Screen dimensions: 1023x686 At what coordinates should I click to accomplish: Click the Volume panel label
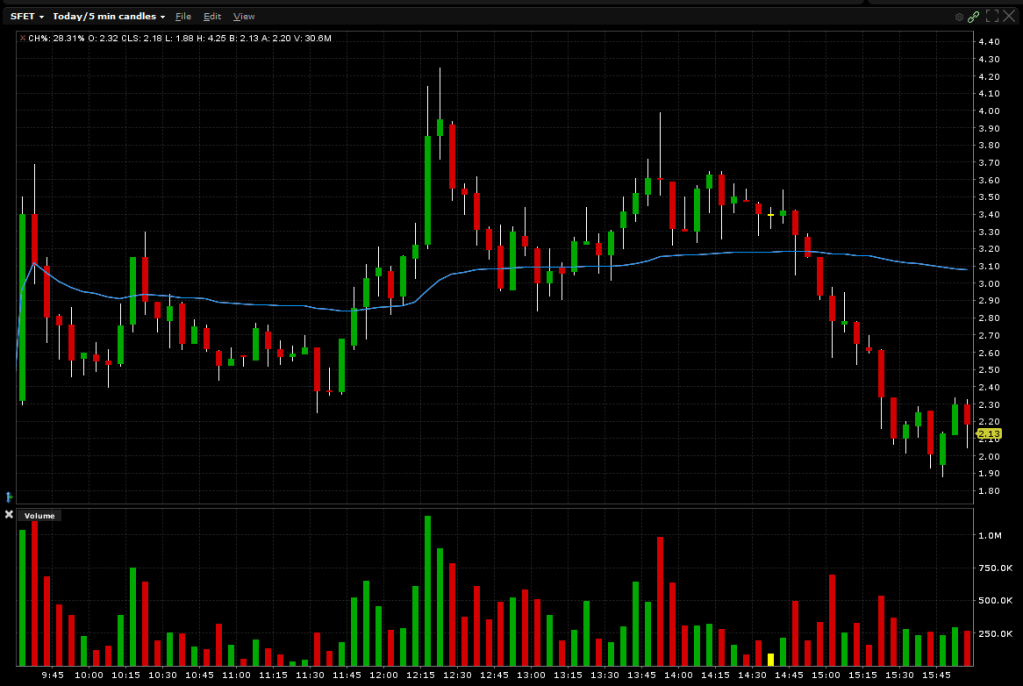click(38, 516)
